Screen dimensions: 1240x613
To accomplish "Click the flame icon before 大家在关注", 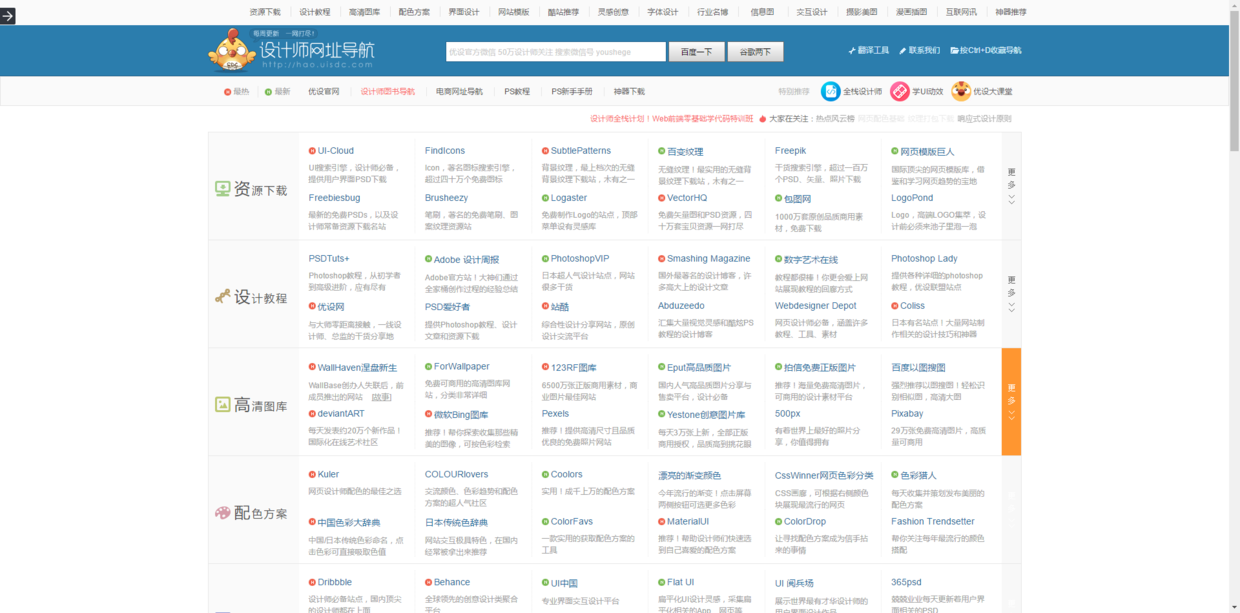I will [x=762, y=118].
